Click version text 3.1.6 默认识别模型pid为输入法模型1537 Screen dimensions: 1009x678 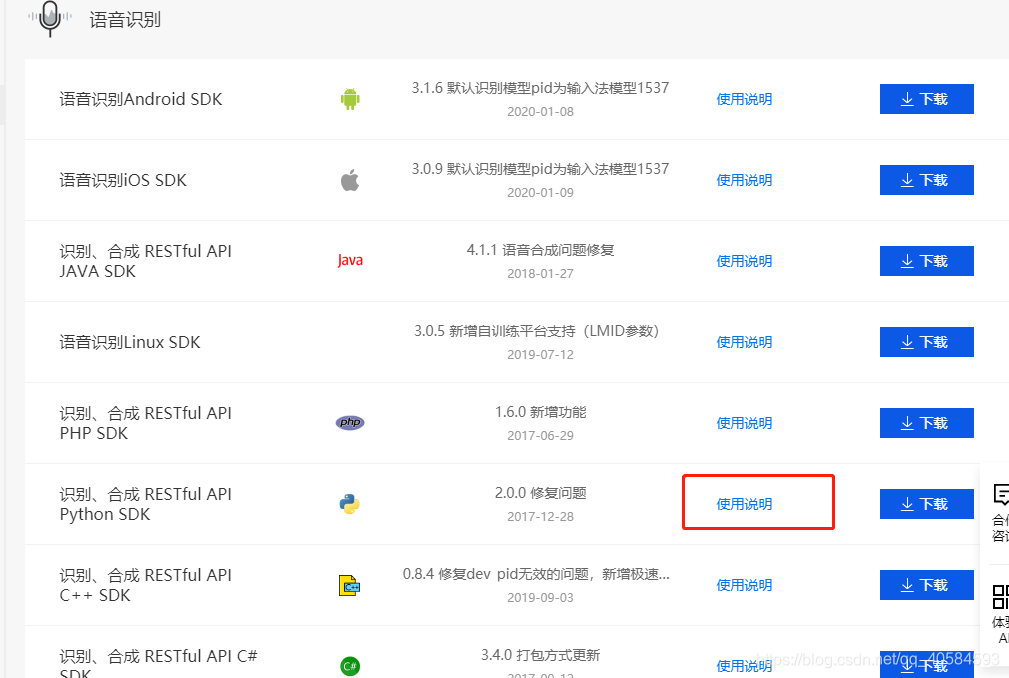[541, 88]
